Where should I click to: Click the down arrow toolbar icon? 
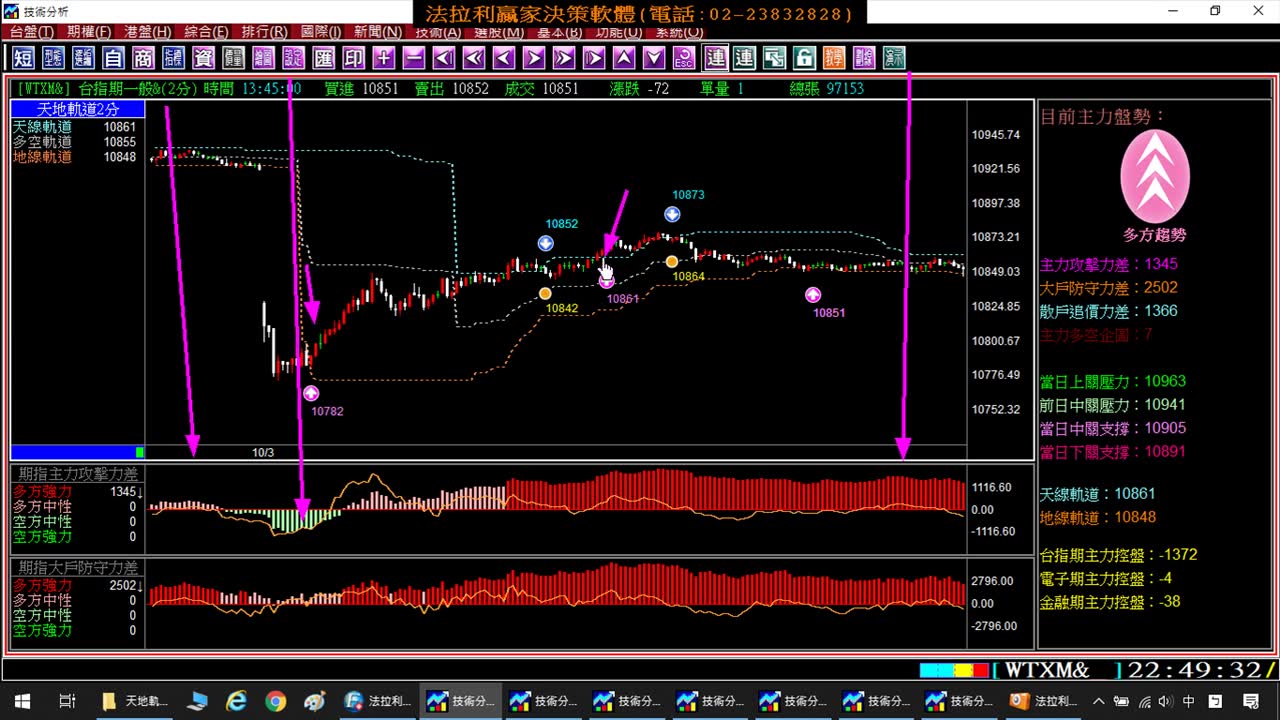(654, 57)
